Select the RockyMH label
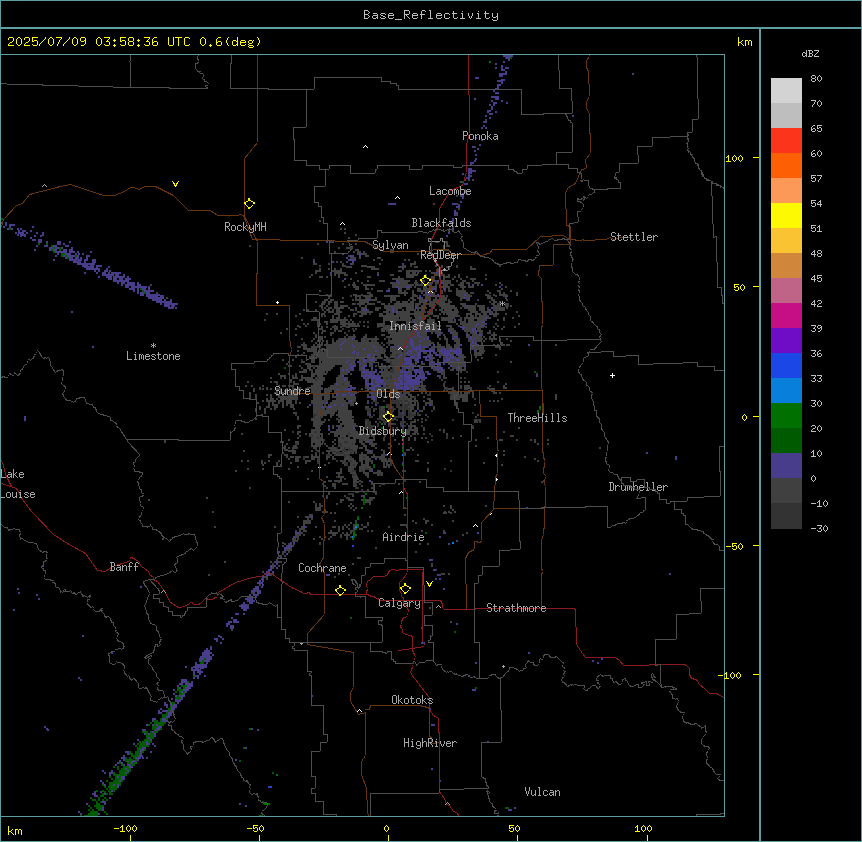Viewport: 862px width, 842px height. (245, 227)
